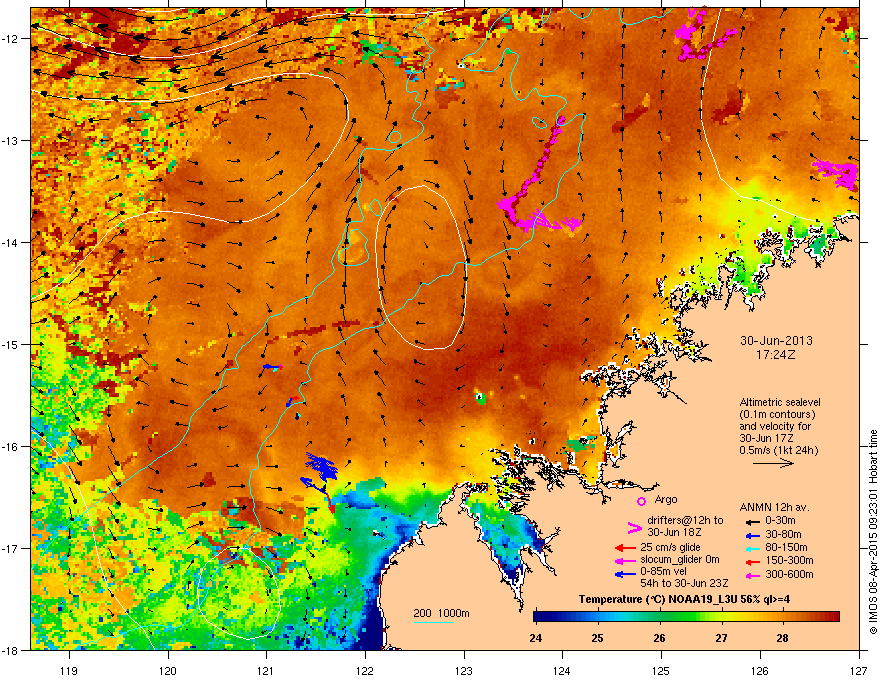Click the red 25 cm/s glide arrow
Image resolution: width=880 pixels, height=680 pixels.
point(625,548)
